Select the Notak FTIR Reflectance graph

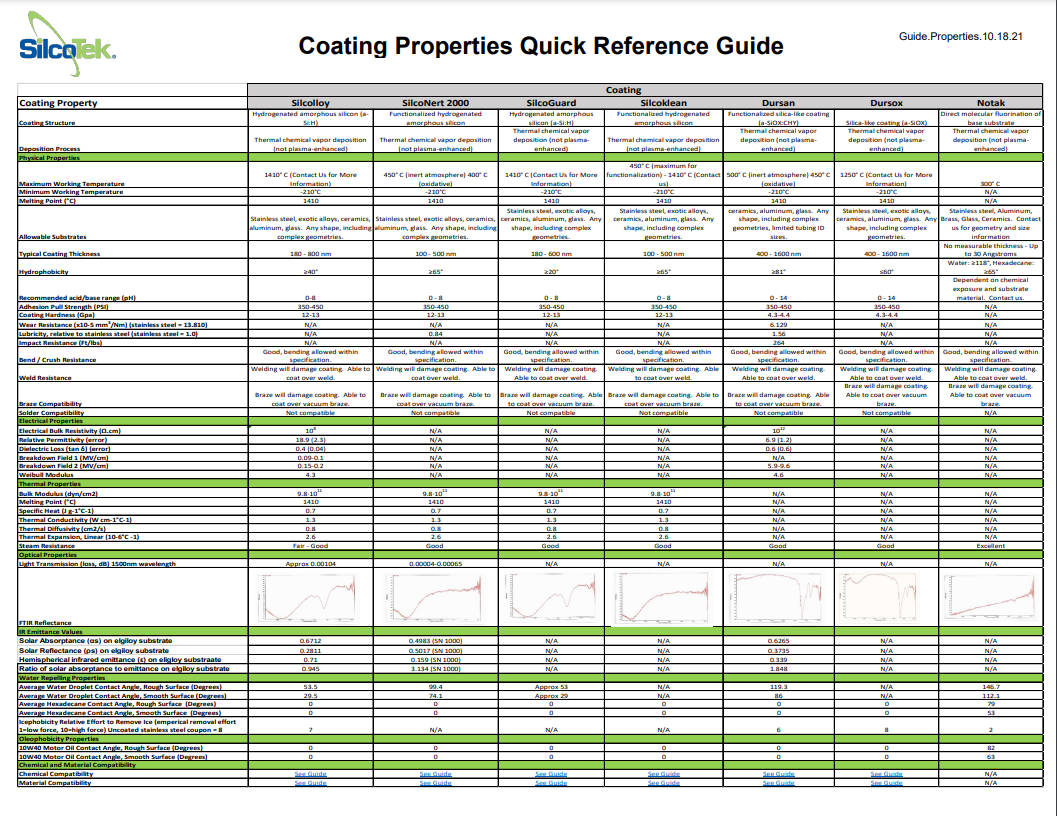[x=990, y=598]
